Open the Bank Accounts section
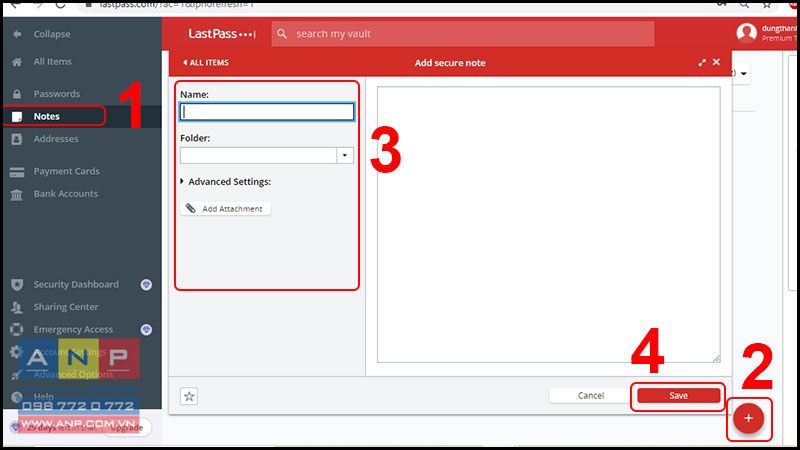 coord(65,194)
